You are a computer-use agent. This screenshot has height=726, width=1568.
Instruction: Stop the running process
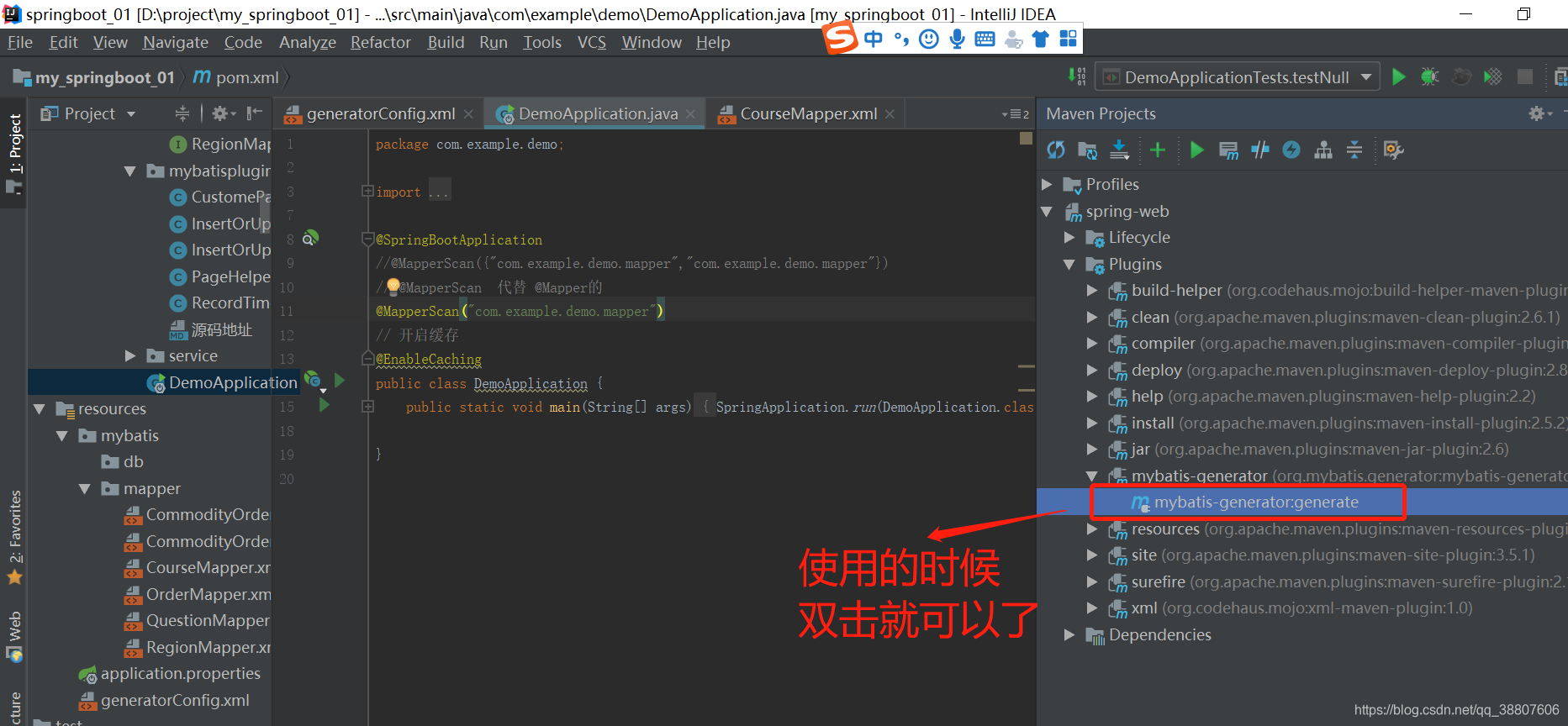1524,77
